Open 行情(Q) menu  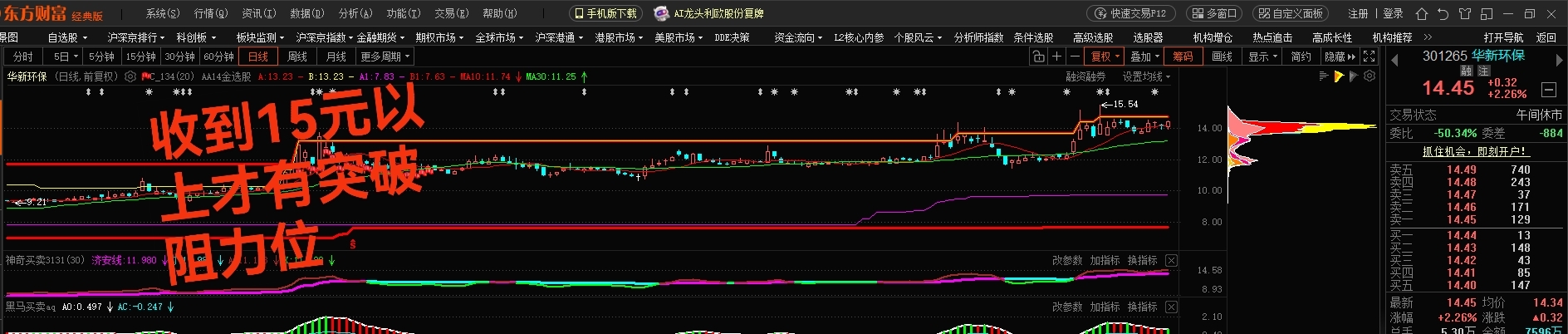click(211, 13)
